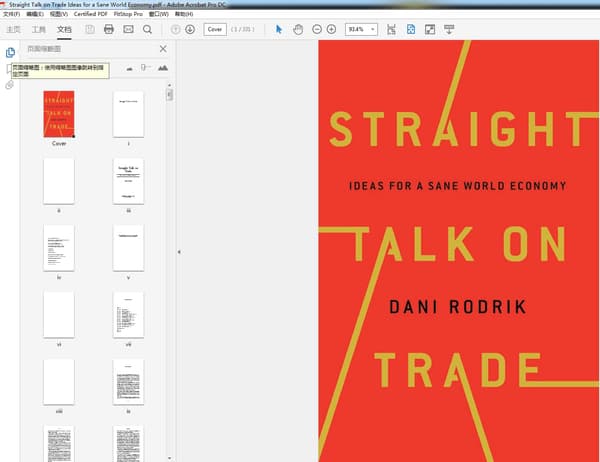Click the large thumbnails mountain icon
This screenshot has height=462, width=600.
tap(163, 68)
